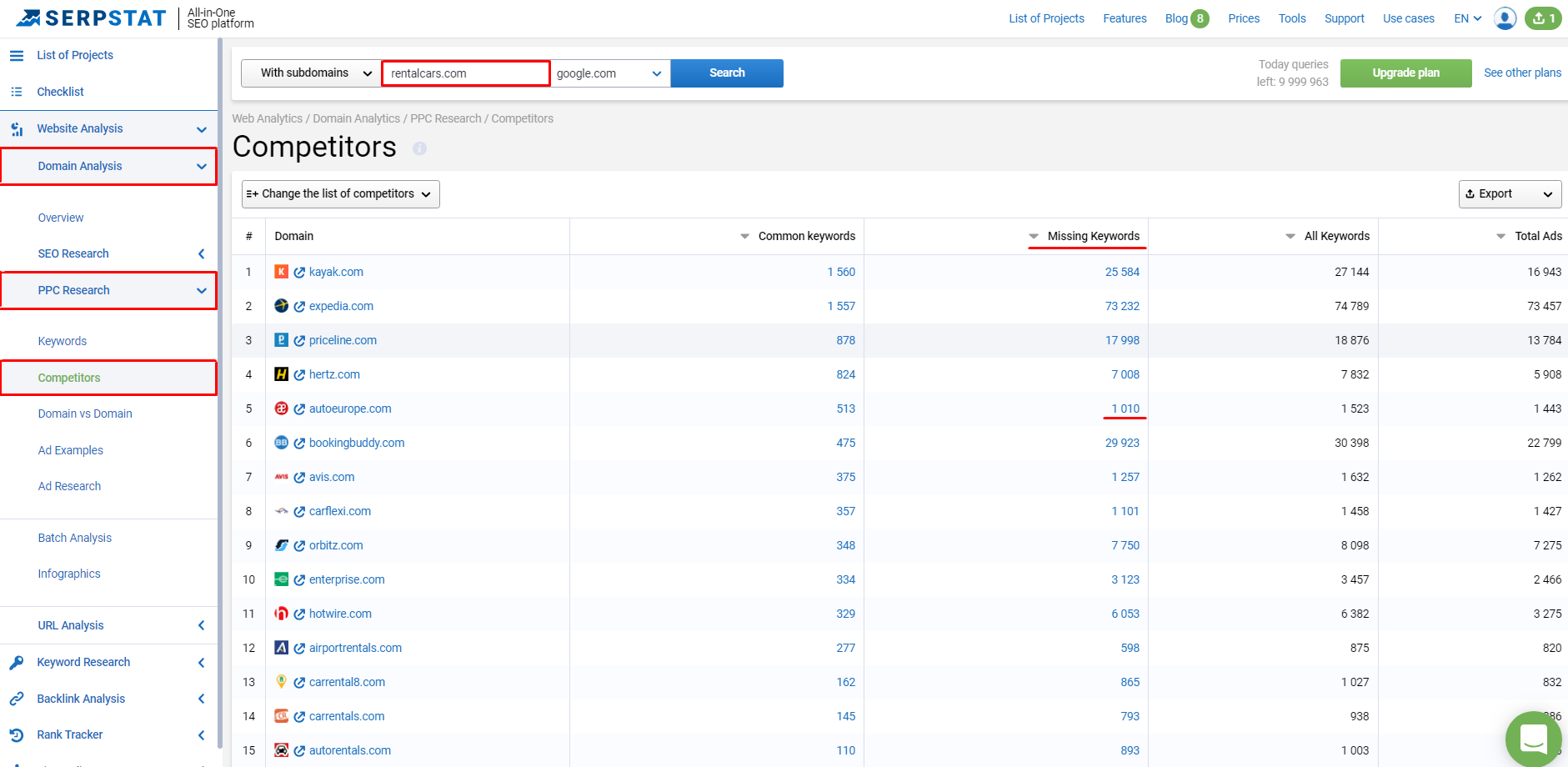Open Support in top navigation

(x=1345, y=18)
